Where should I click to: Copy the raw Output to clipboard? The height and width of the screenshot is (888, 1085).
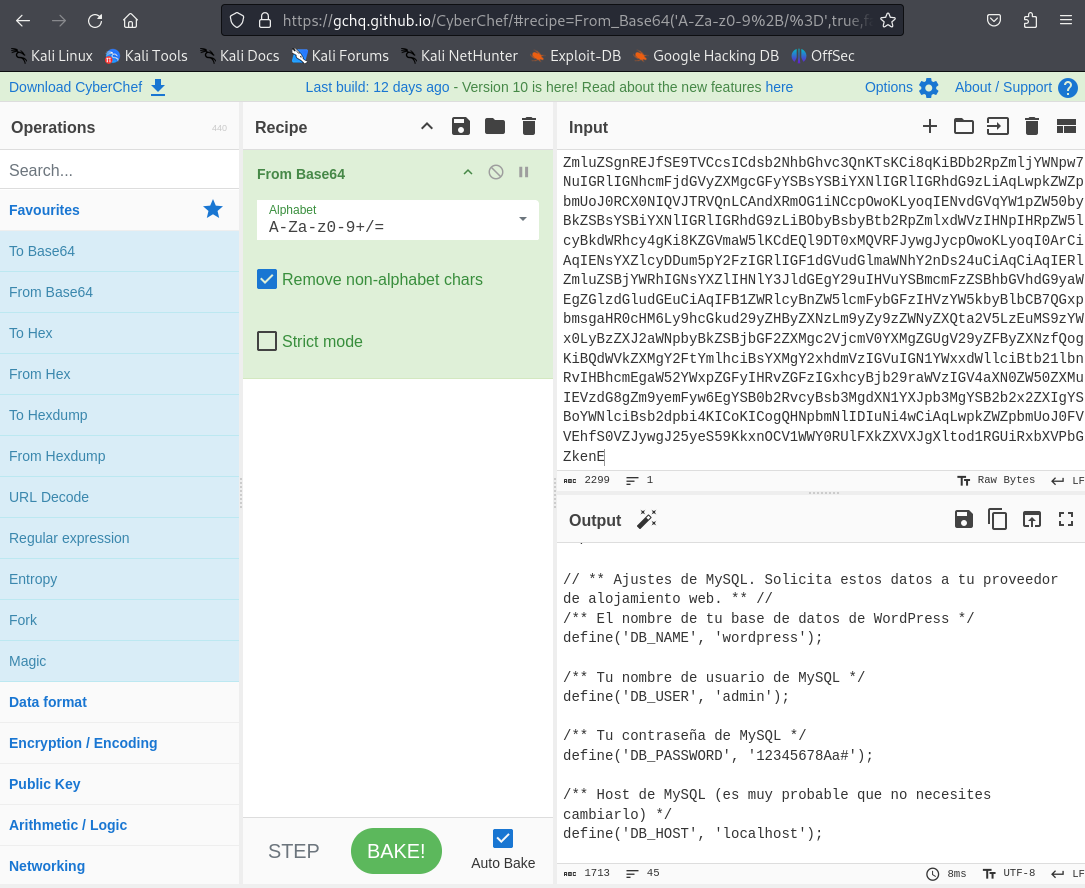pos(997,519)
